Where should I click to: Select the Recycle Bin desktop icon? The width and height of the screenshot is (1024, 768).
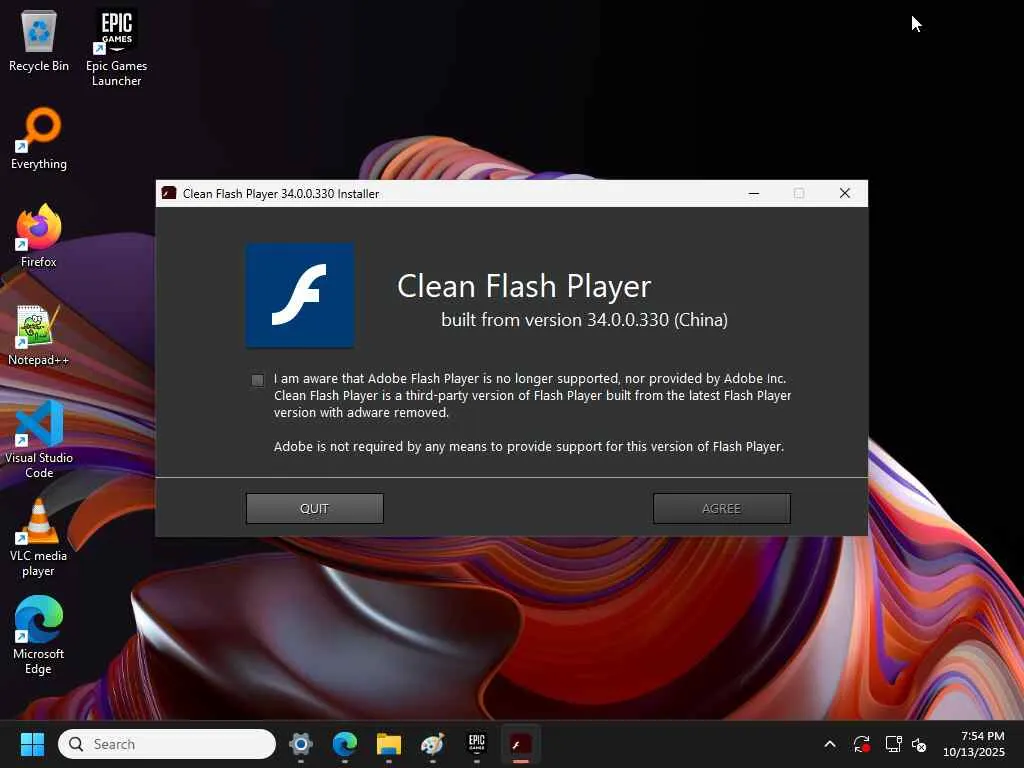point(39,41)
